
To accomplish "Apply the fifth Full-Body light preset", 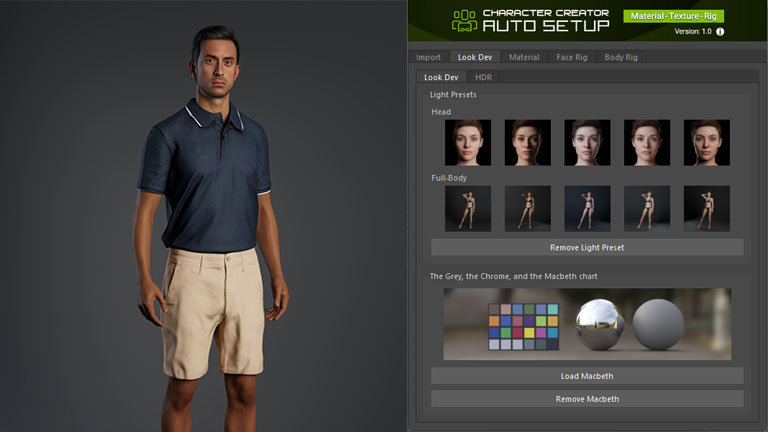I will click(x=706, y=209).
